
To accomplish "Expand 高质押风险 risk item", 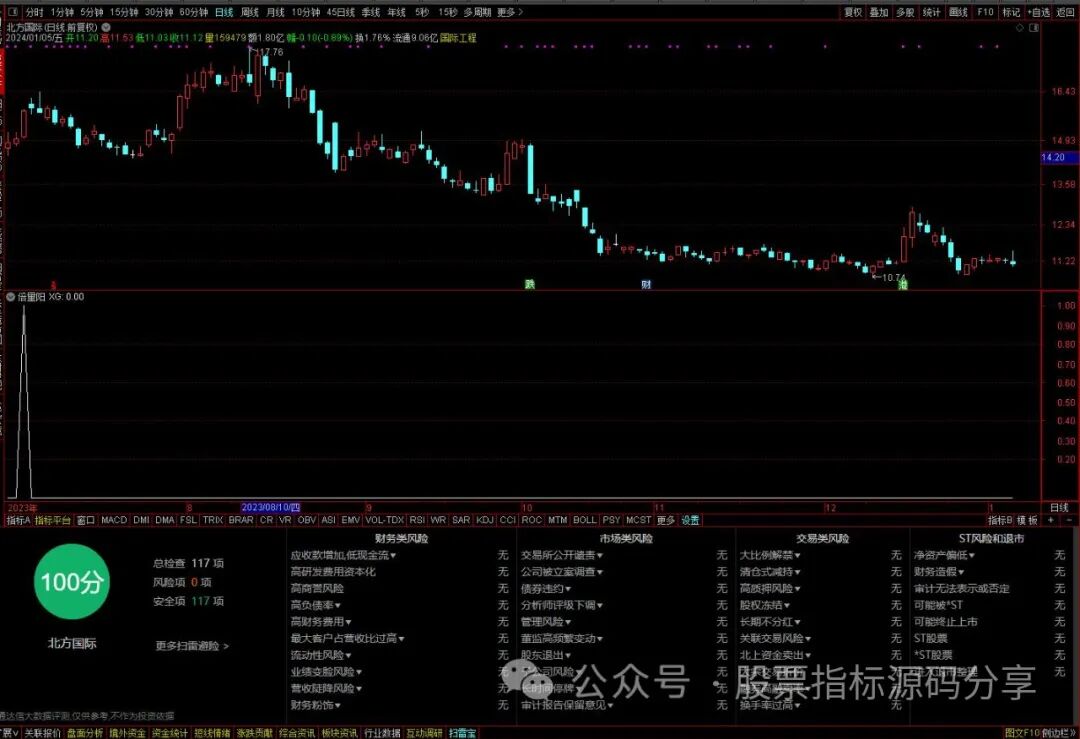I will click(x=769, y=589).
